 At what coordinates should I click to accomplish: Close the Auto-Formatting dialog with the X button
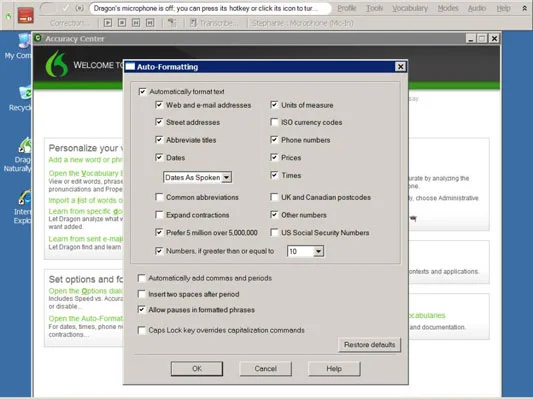point(400,67)
